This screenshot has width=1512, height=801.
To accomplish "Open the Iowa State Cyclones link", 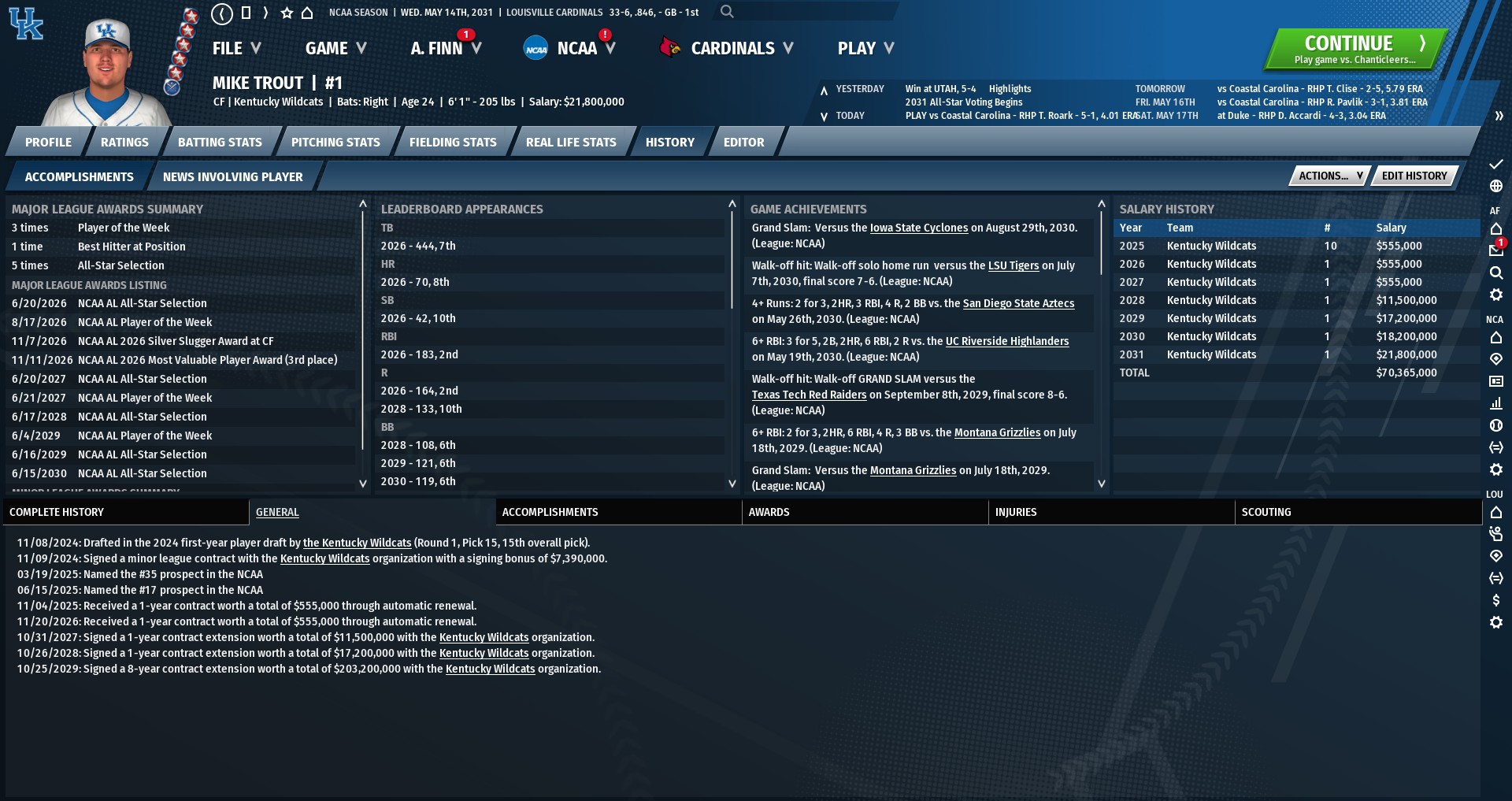I will [919, 228].
